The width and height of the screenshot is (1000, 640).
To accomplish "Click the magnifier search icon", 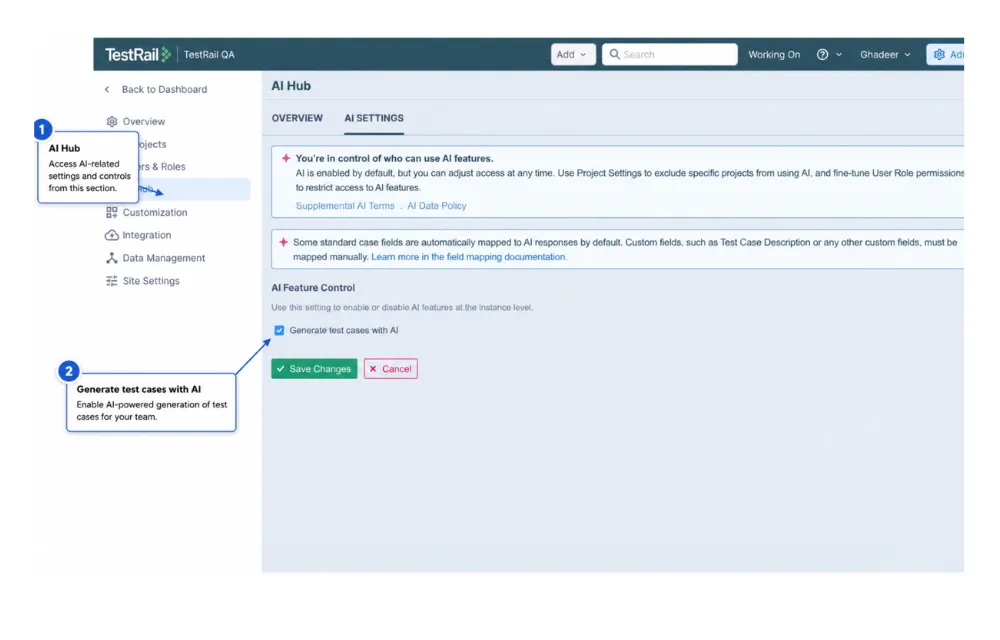I will click(x=614, y=55).
